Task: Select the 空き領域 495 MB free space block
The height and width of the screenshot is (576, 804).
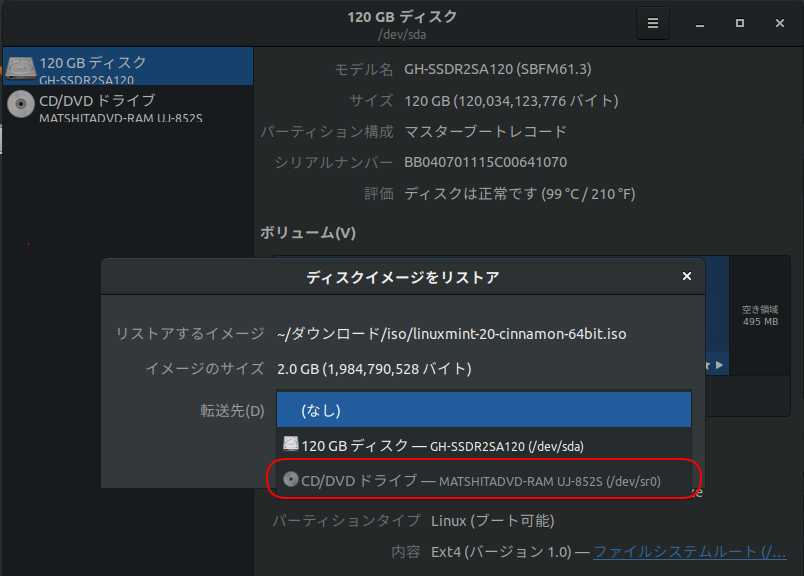Action: 760,315
